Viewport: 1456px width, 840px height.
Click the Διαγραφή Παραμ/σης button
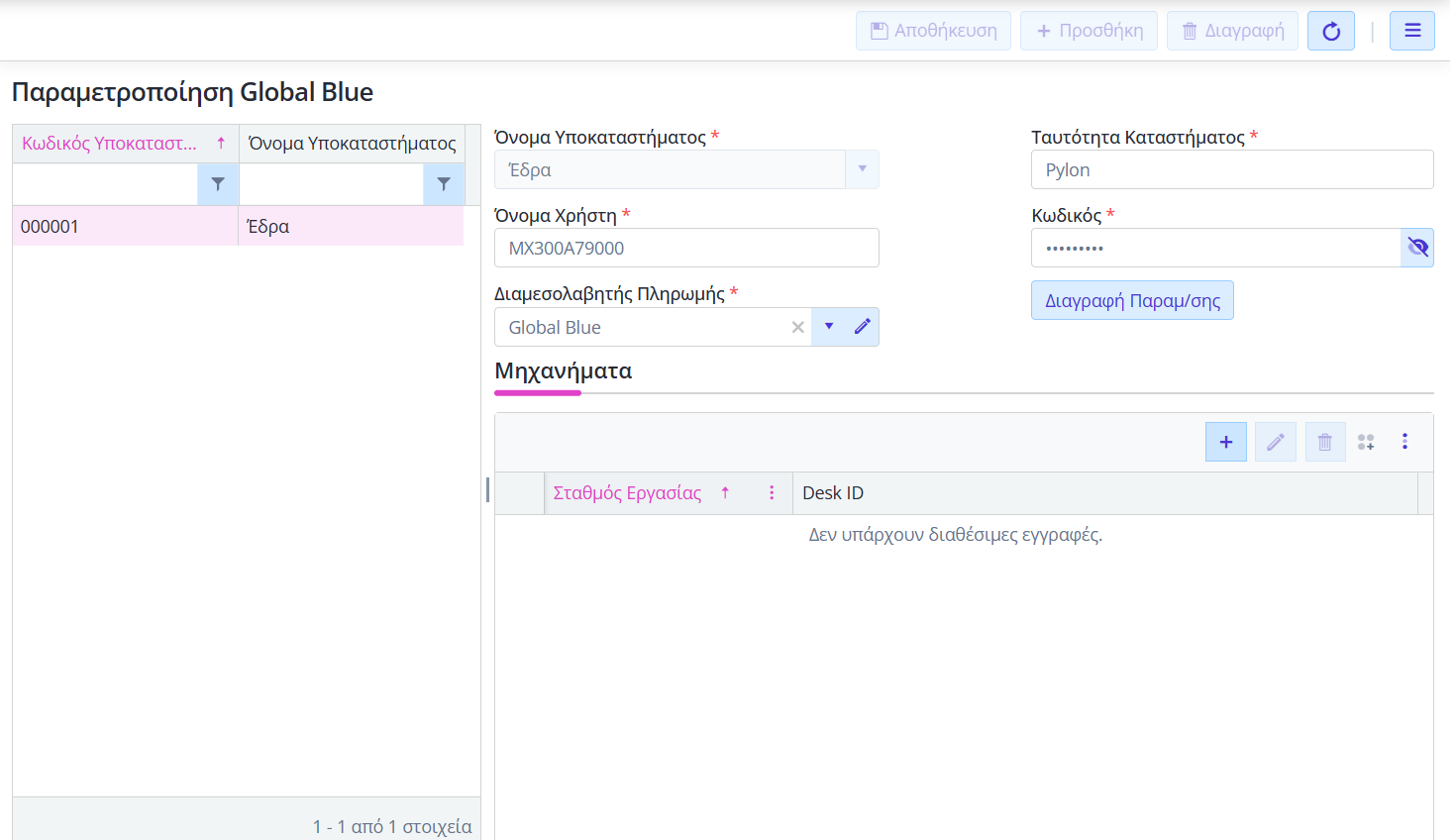[1132, 301]
